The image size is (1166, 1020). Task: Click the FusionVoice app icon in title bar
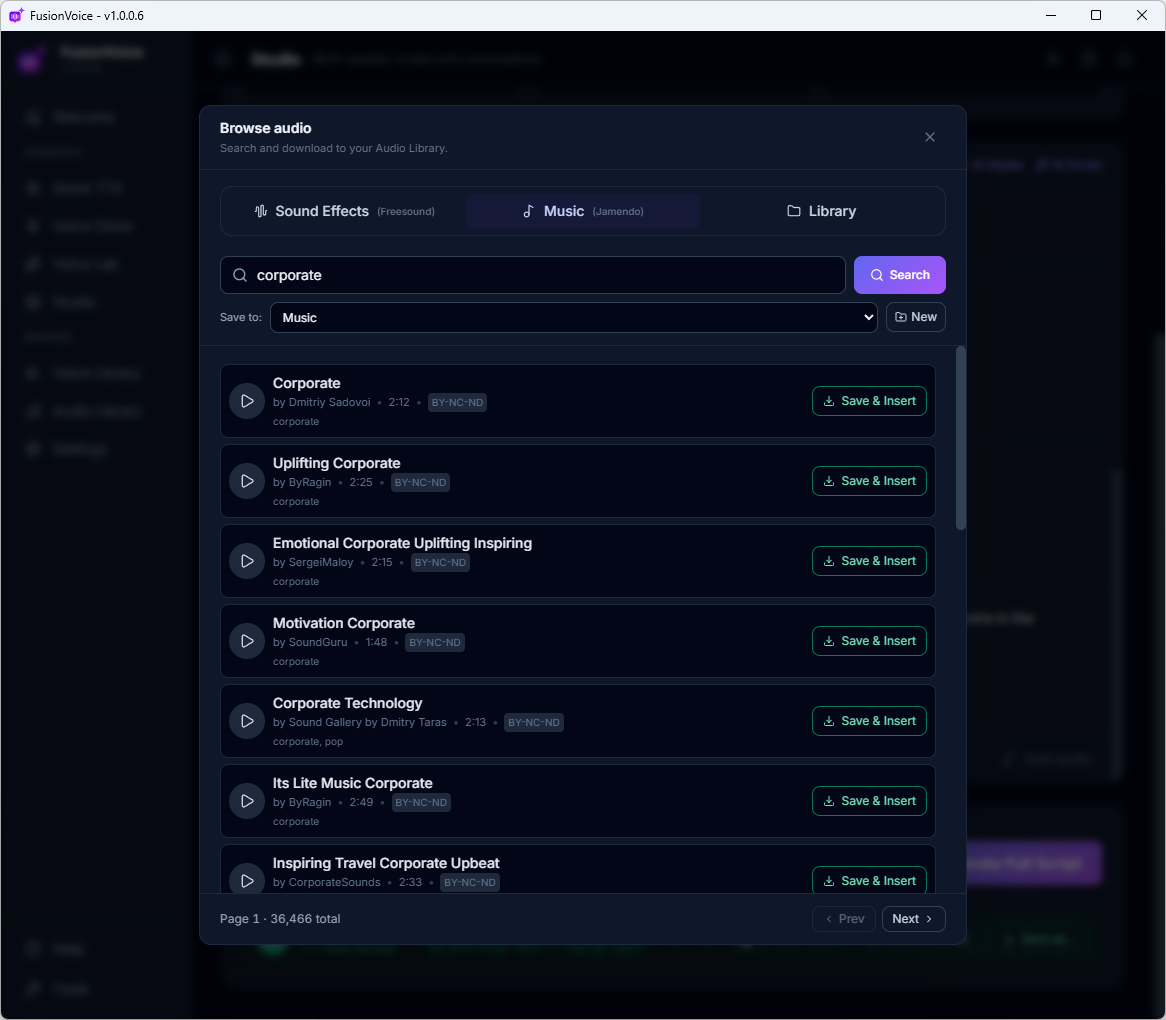pos(16,15)
